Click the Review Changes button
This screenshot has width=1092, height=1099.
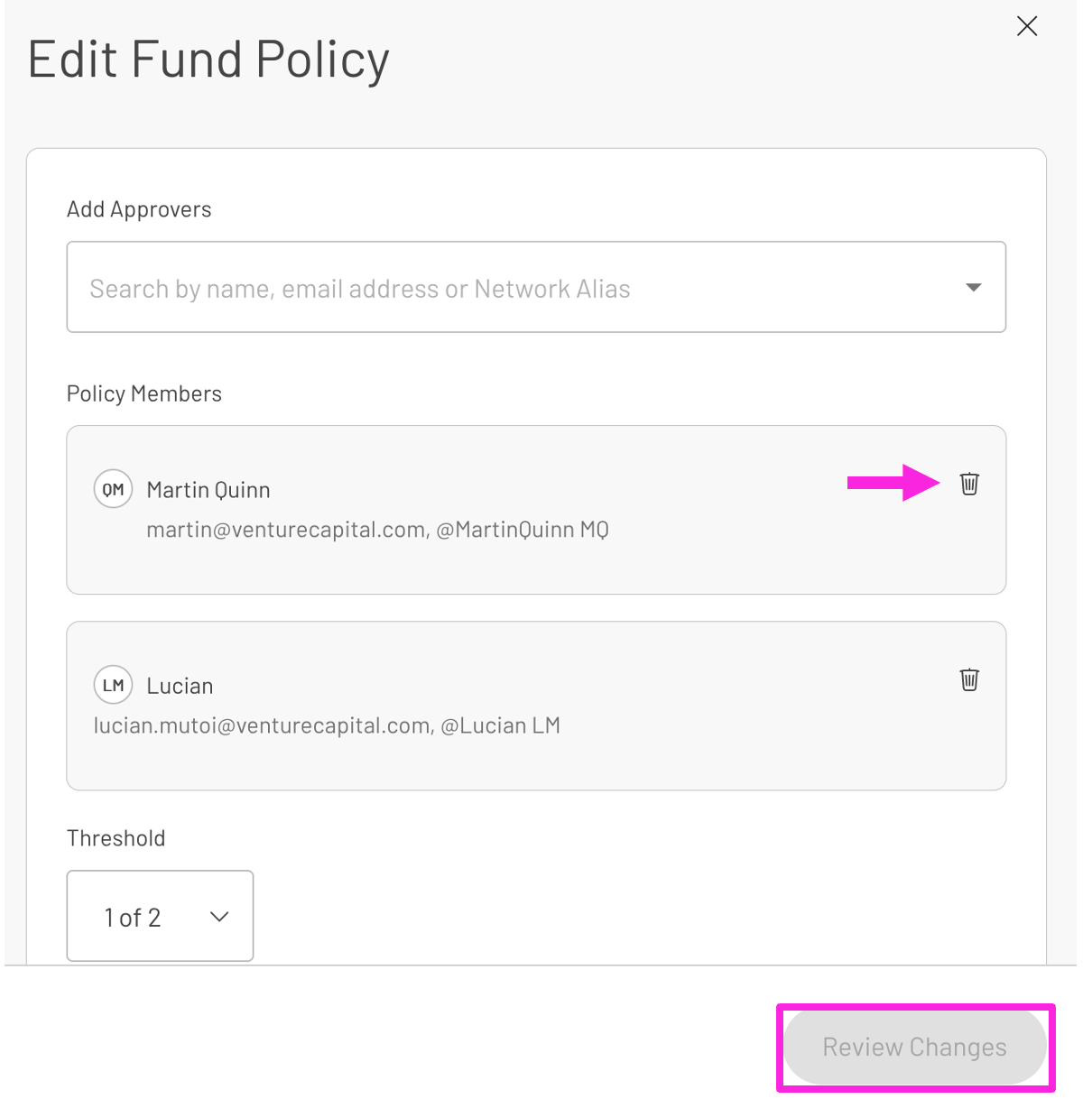[914, 1047]
